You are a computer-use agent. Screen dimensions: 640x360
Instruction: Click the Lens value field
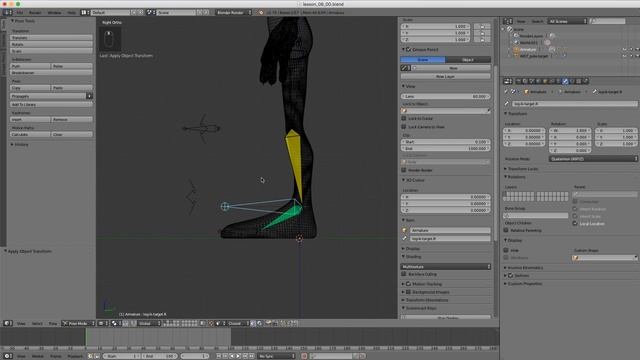point(446,96)
